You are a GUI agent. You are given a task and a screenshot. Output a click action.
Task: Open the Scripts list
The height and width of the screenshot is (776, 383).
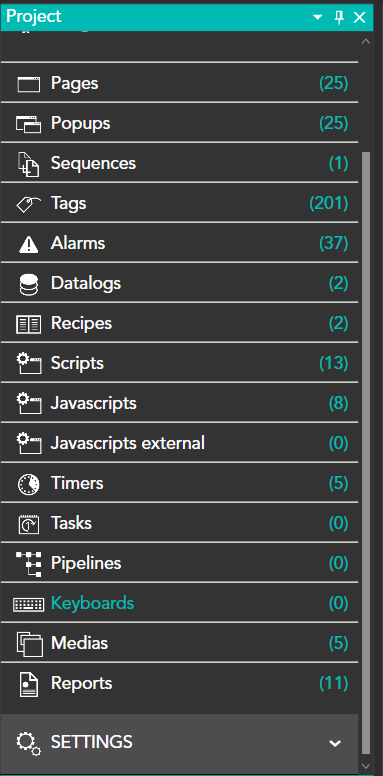tap(179, 363)
